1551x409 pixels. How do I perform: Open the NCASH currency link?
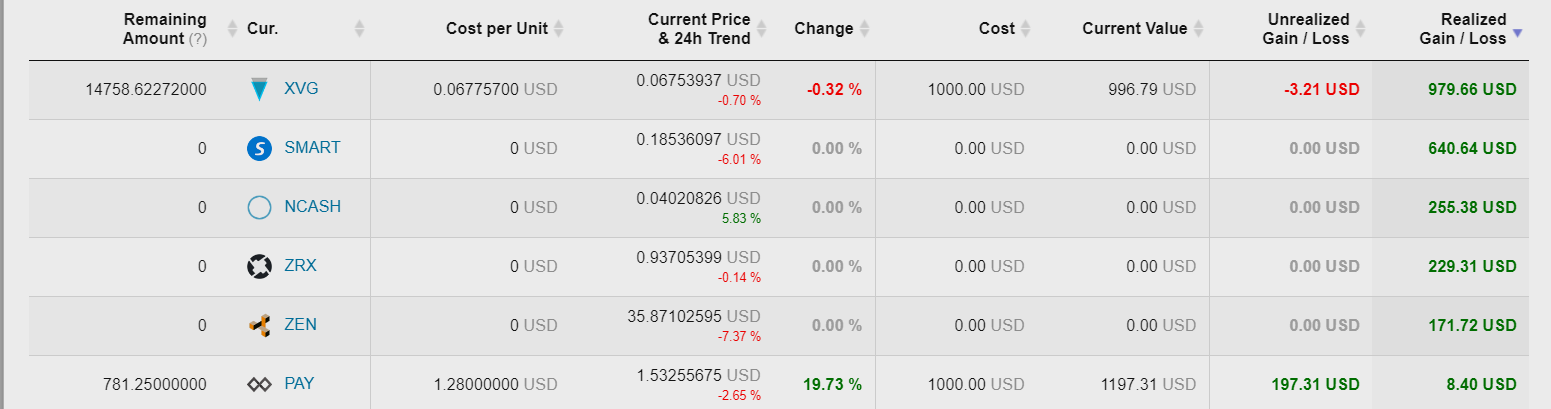pyautogui.click(x=312, y=207)
